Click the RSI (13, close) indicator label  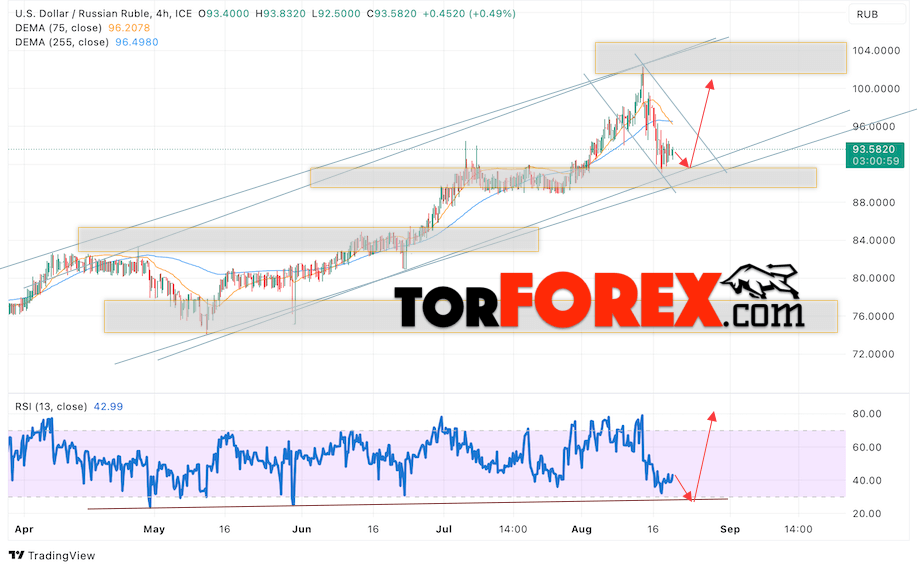(x=51, y=406)
